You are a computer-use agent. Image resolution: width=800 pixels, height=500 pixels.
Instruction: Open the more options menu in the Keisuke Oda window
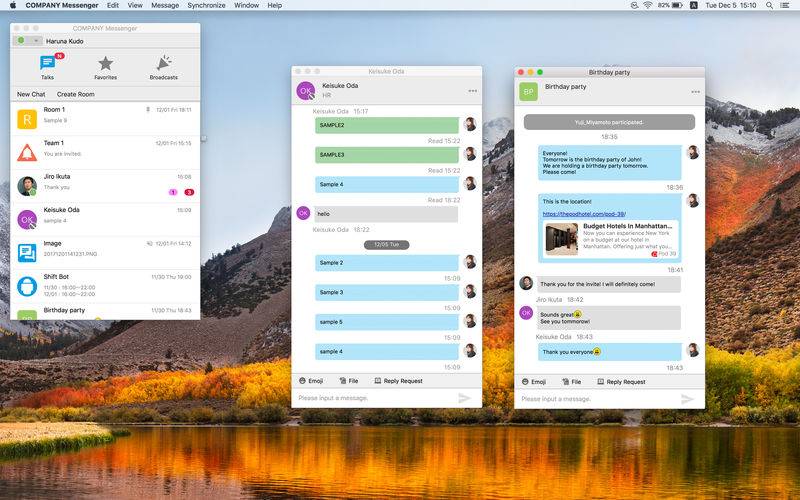(x=472, y=91)
